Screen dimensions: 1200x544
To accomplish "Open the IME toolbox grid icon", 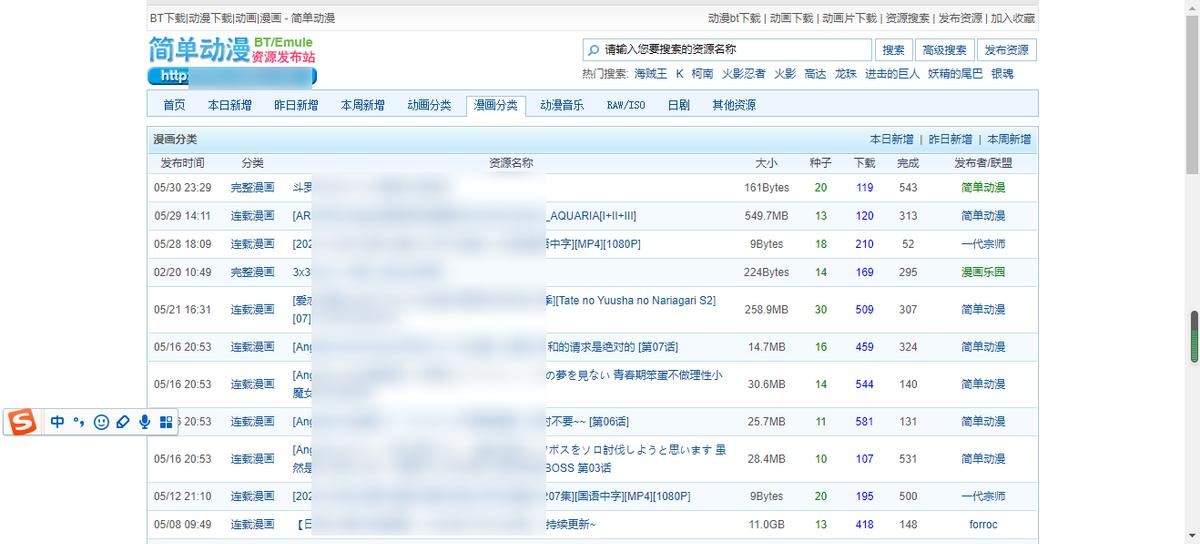I will pyautogui.click(x=166, y=423).
